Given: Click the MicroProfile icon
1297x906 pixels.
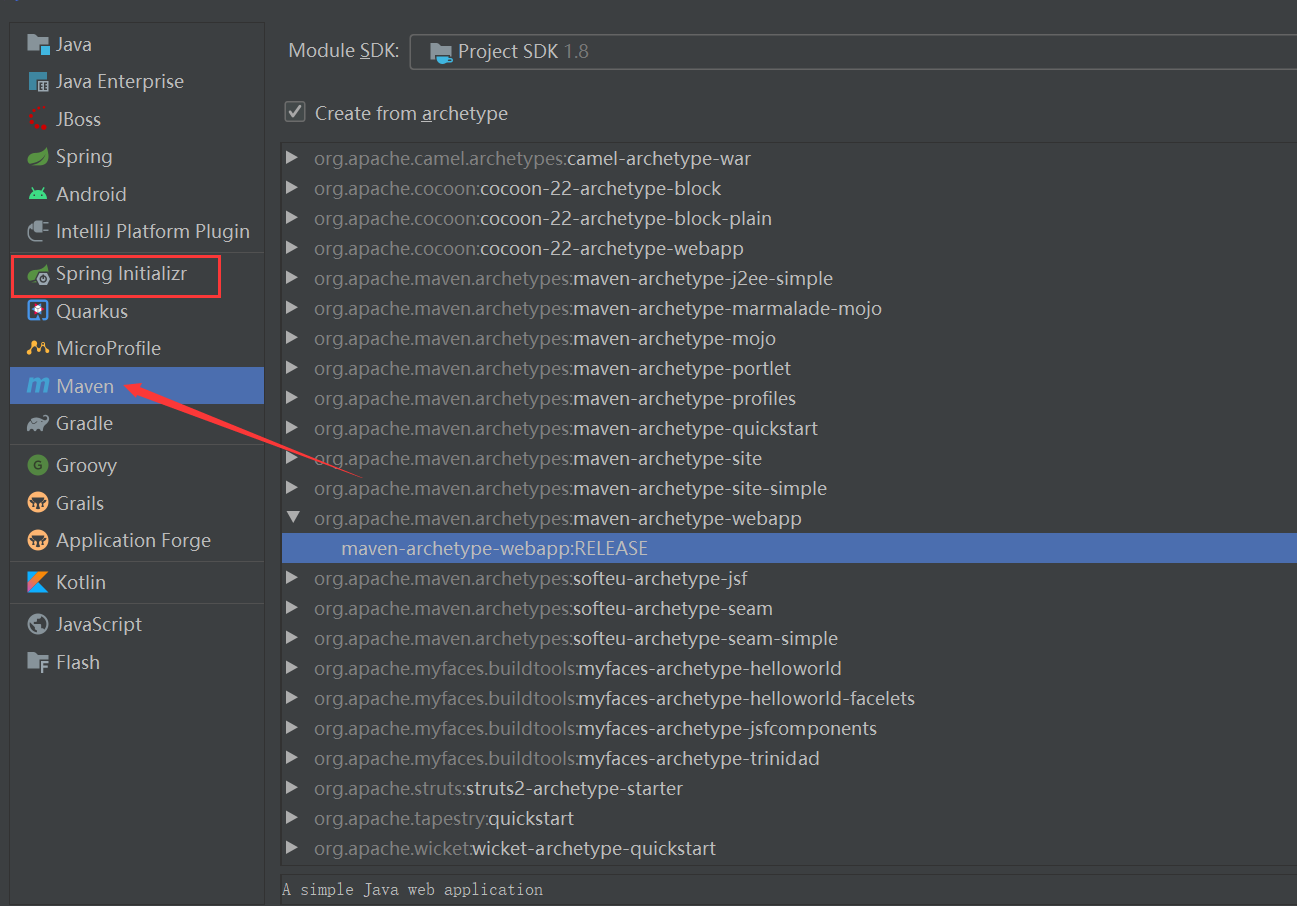Looking at the screenshot, I should point(38,349).
